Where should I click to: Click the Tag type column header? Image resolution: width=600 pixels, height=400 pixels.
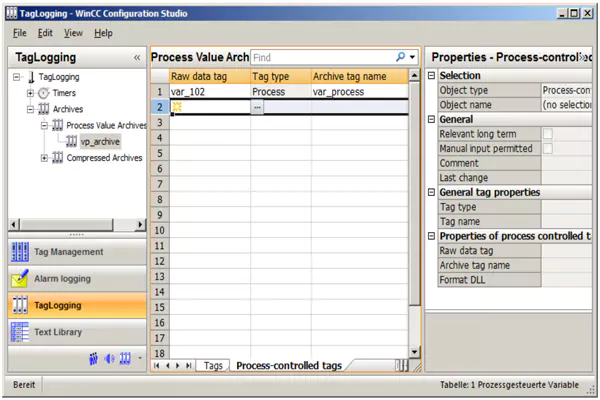[x=281, y=76]
